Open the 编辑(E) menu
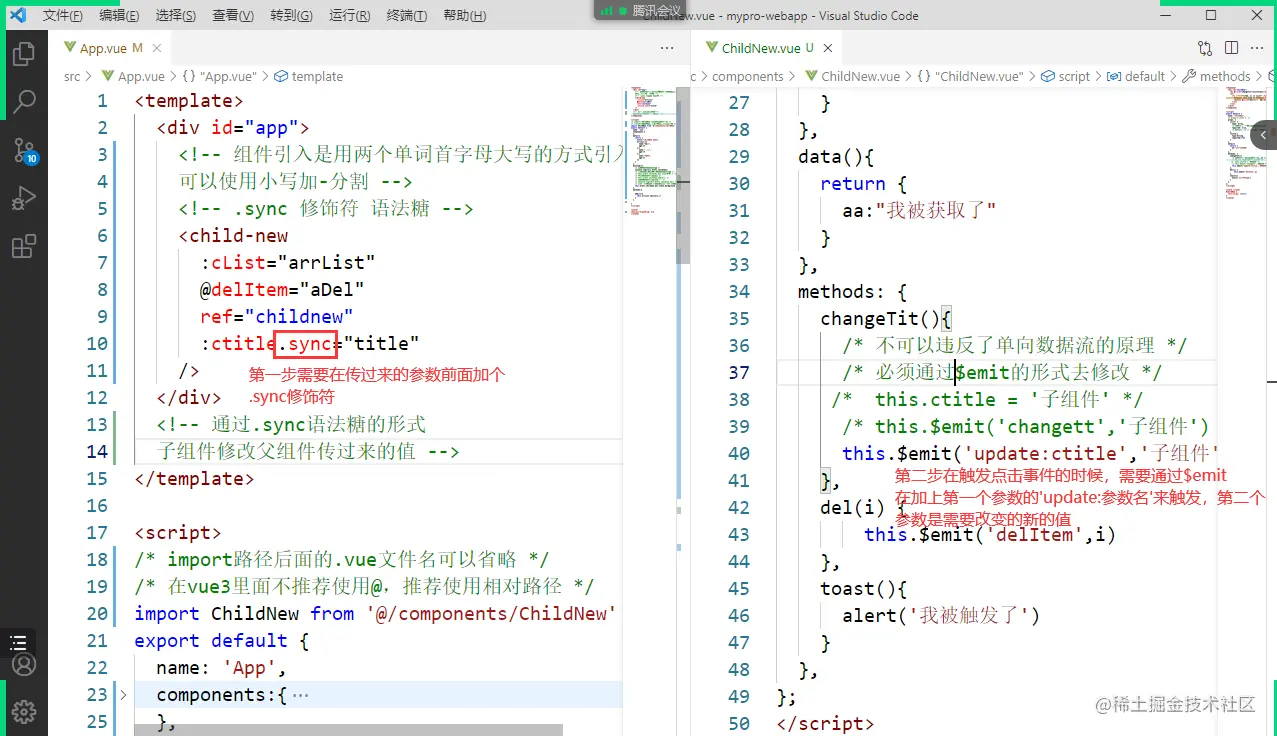This screenshot has height=736, width=1277. coord(120,16)
